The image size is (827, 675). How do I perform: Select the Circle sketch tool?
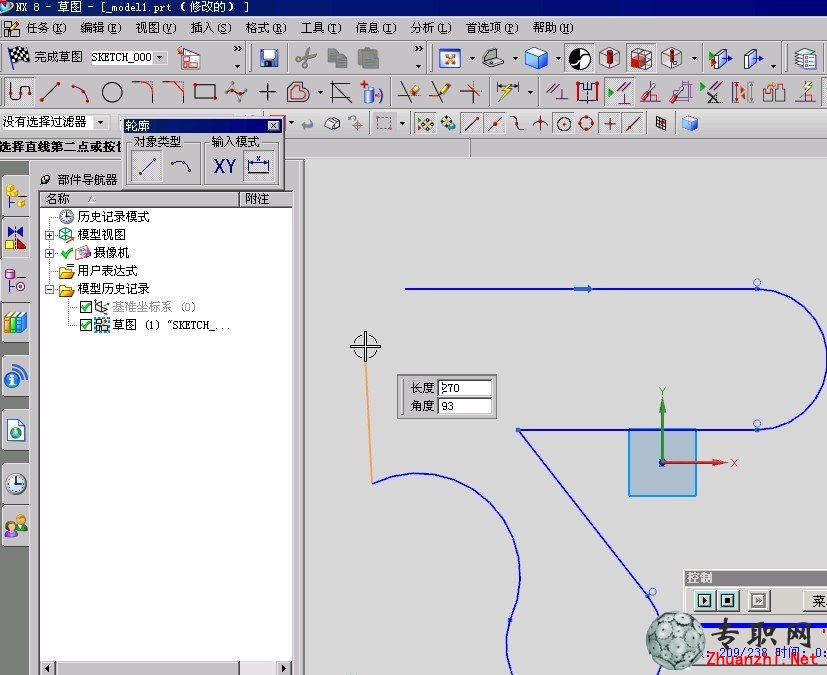(112, 93)
